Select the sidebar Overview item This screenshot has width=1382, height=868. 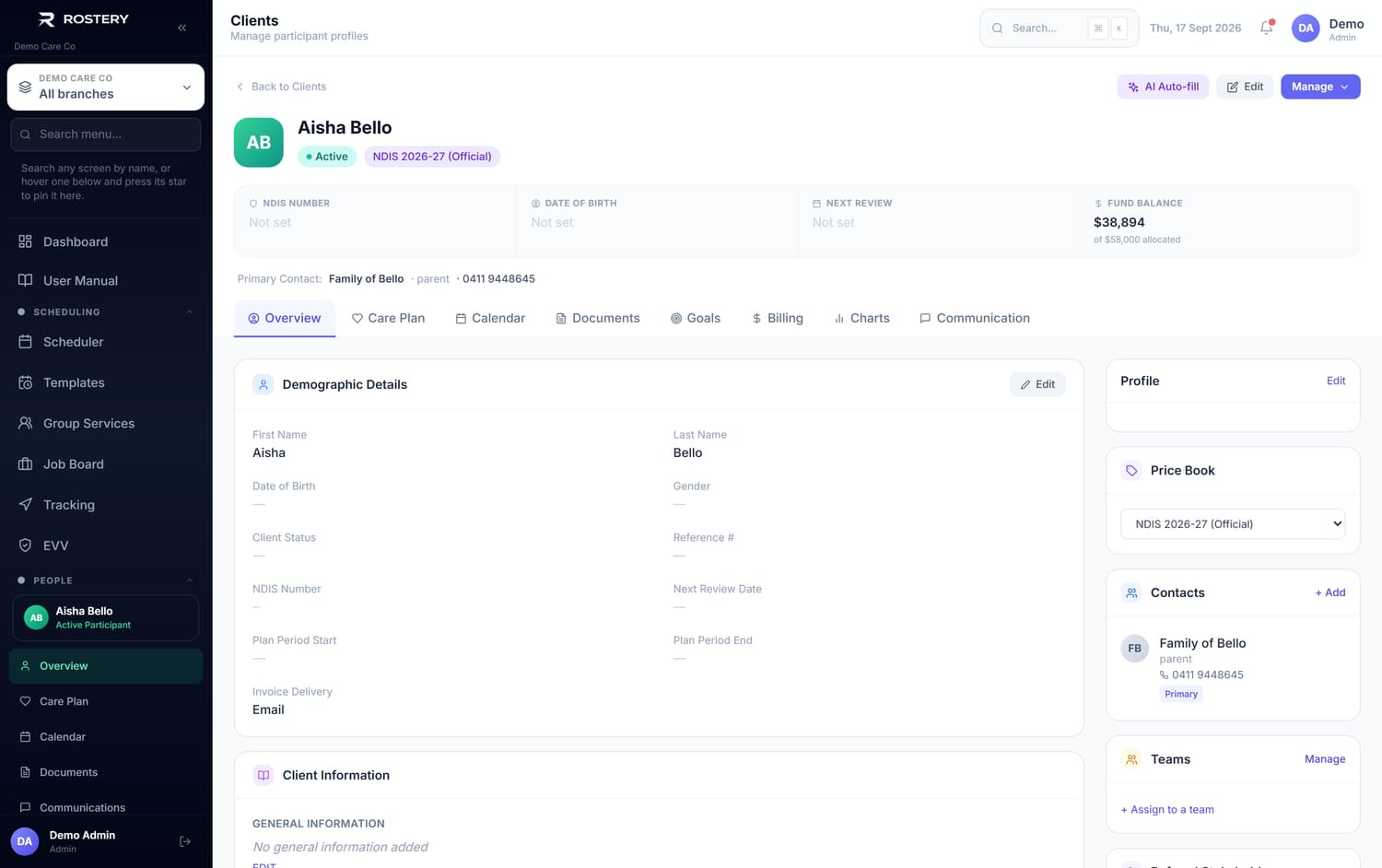106,666
